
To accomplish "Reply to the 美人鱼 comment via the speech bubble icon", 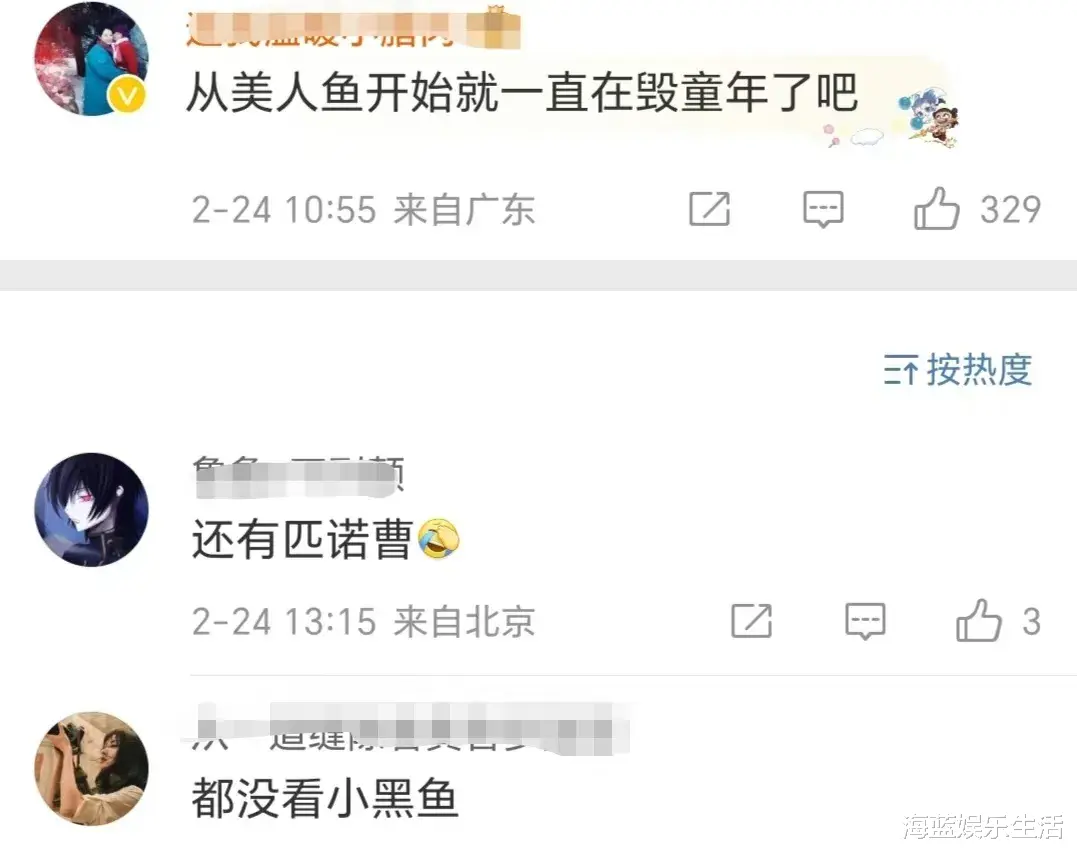I will (823, 209).
